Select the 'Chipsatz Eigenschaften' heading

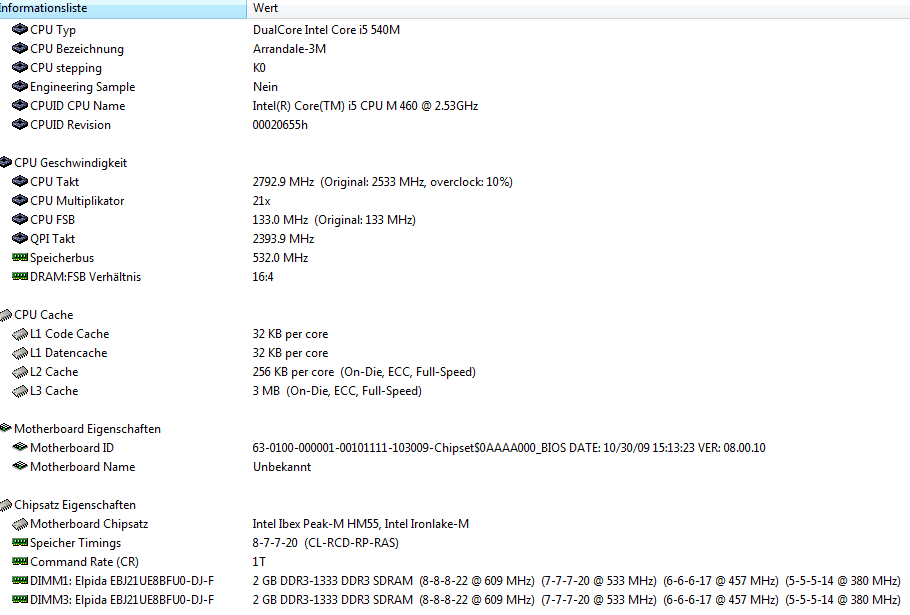tap(74, 505)
